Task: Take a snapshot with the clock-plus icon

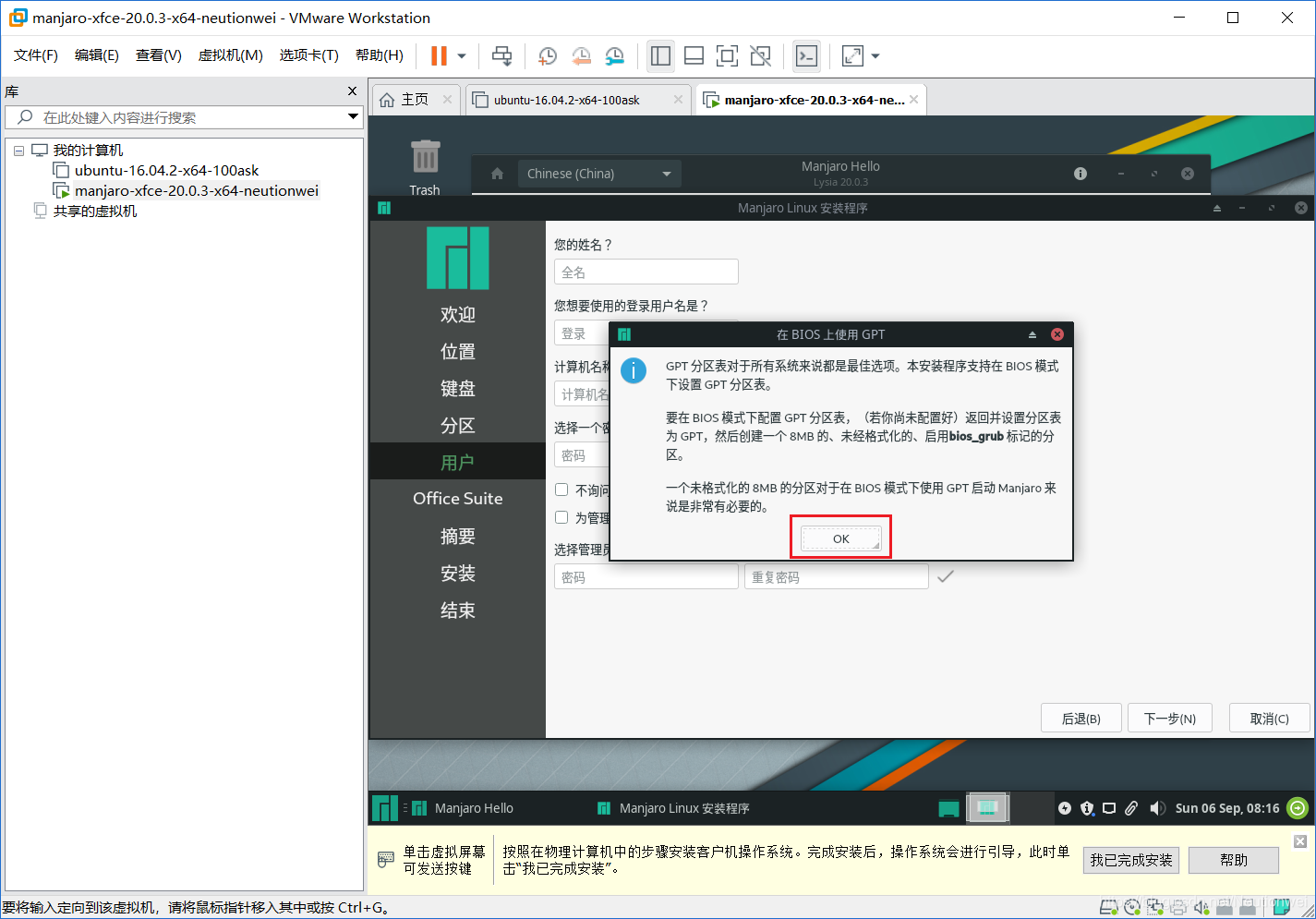Action: click(547, 56)
